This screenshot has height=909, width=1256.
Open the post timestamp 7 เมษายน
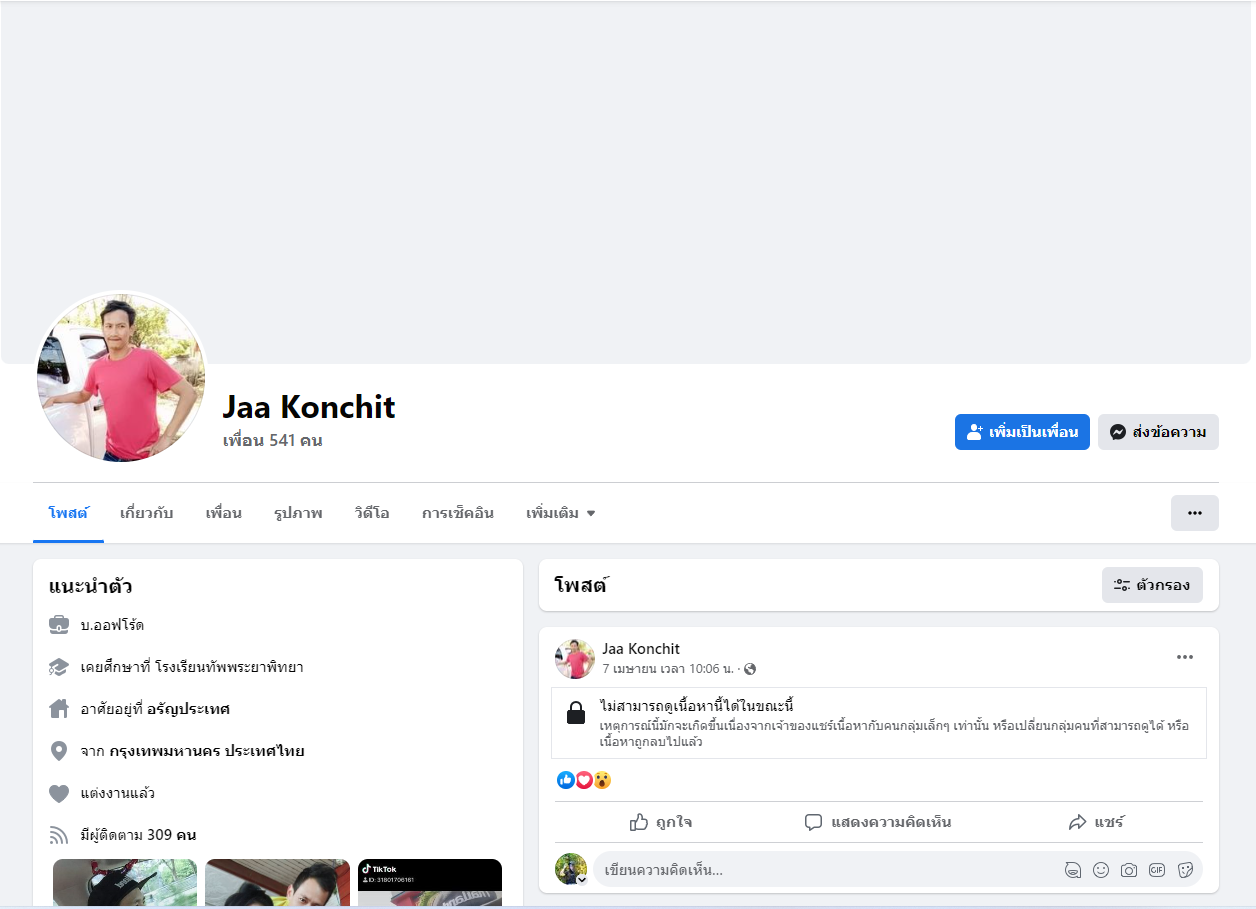click(668, 669)
